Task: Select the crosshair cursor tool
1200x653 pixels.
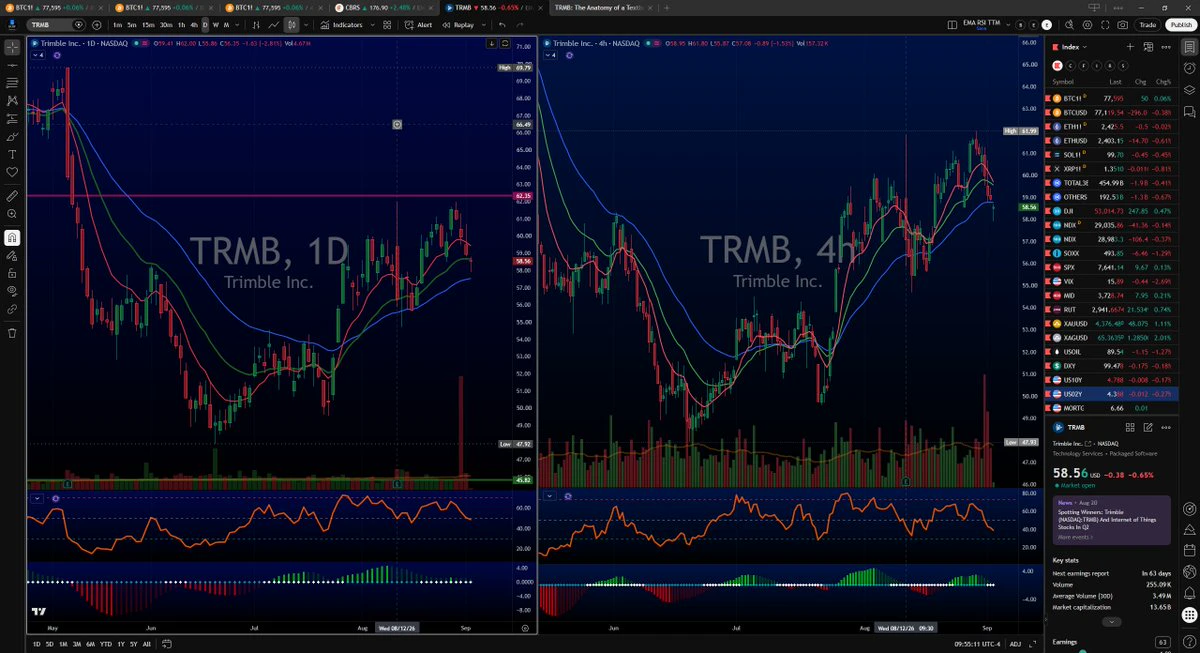Action: 12,46
